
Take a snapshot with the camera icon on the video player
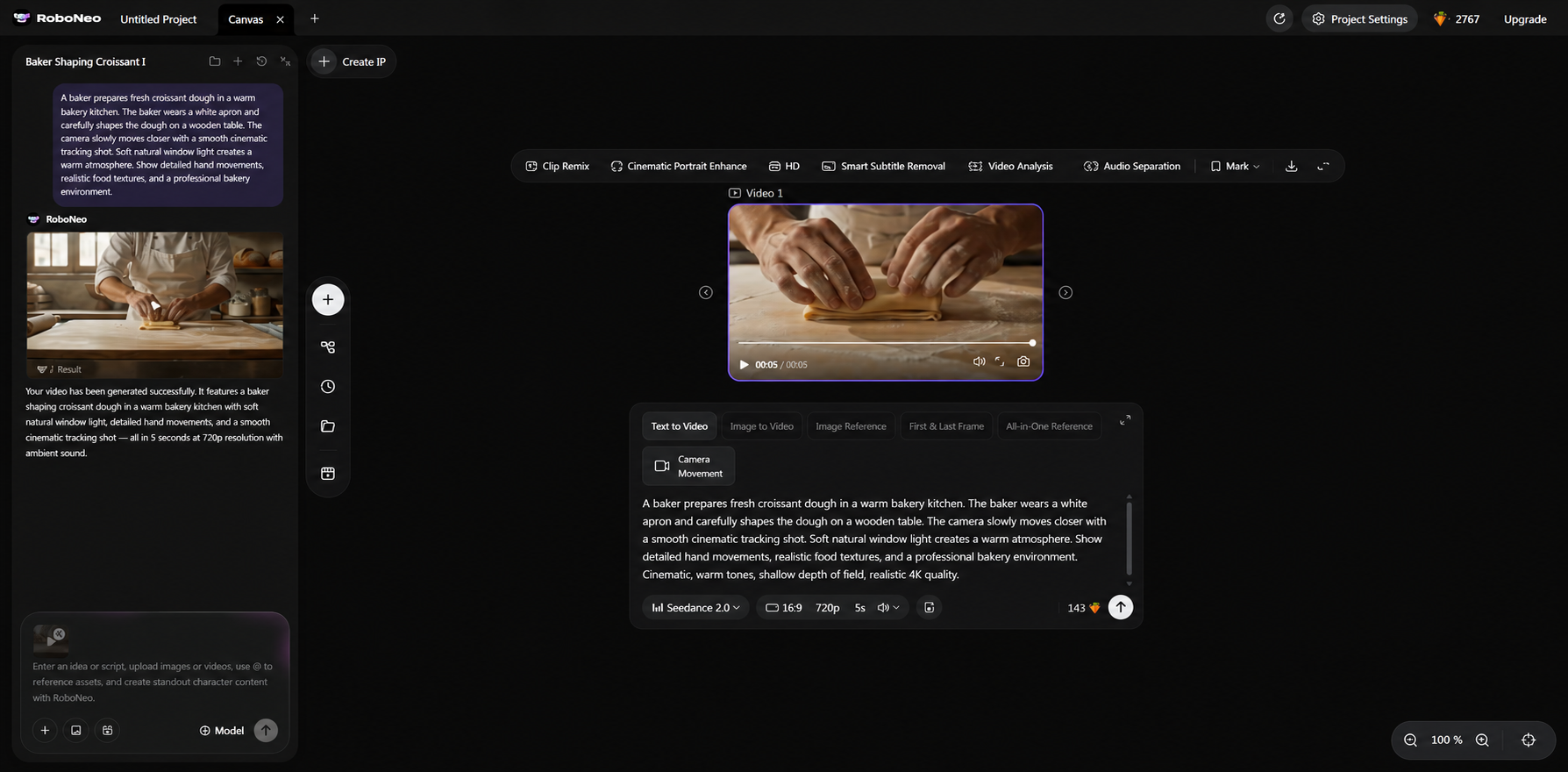[x=1023, y=361]
